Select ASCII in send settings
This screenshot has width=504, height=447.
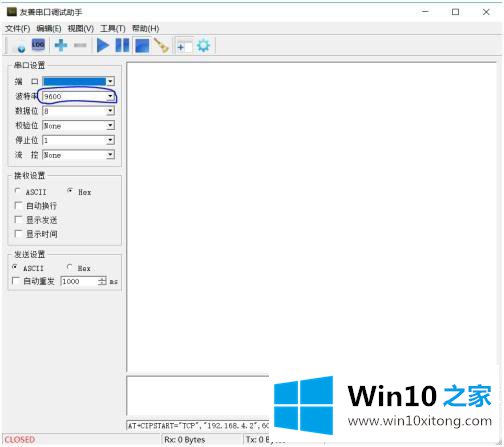(28, 268)
